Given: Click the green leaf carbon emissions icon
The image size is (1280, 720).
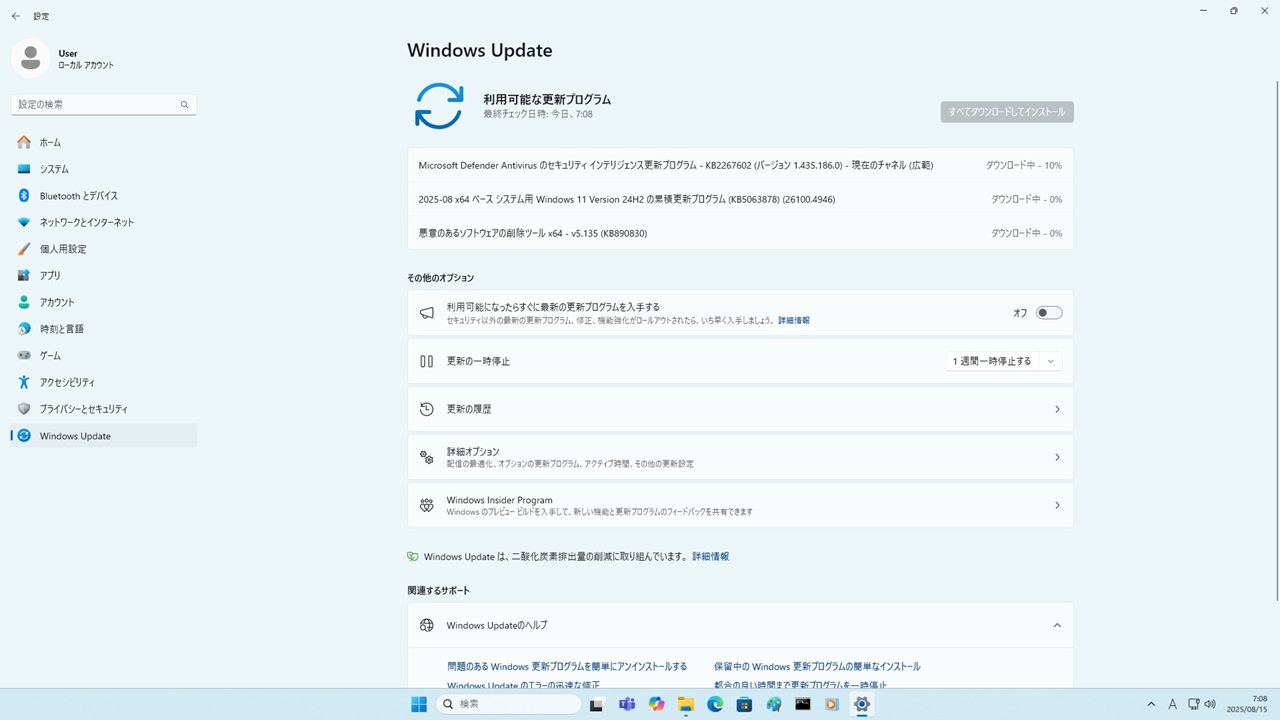Looking at the screenshot, I should 413,556.
